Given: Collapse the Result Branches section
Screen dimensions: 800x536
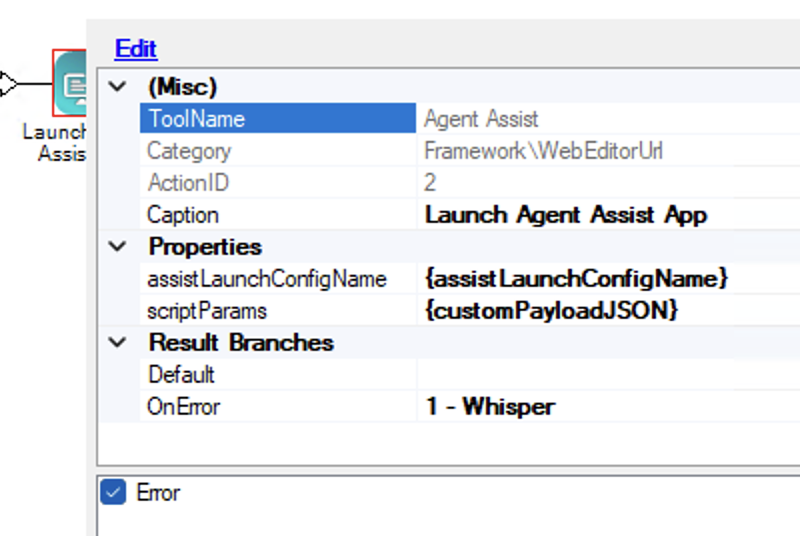Looking at the screenshot, I should [x=117, y=342].
